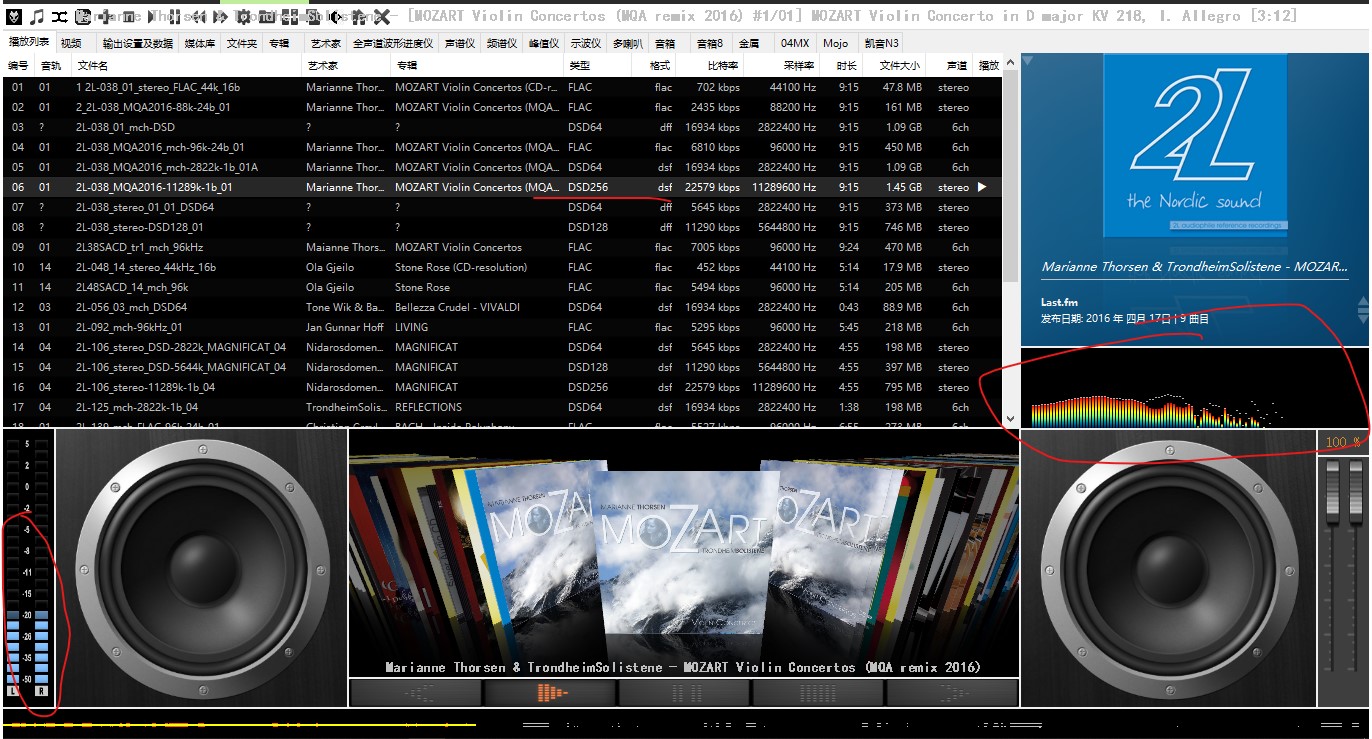The width and height of the screenshot is (1372, 739).
Task: Open the 频谱仪 tab
Action: coord(501,43)
